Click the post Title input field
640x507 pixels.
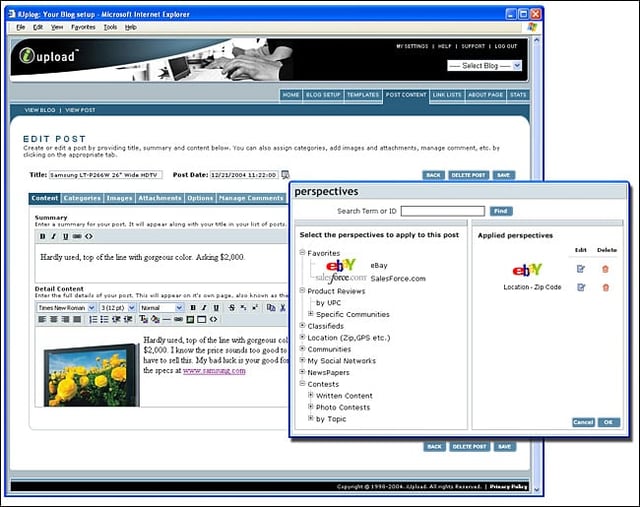pyautogui.click(x=106, y=175)
